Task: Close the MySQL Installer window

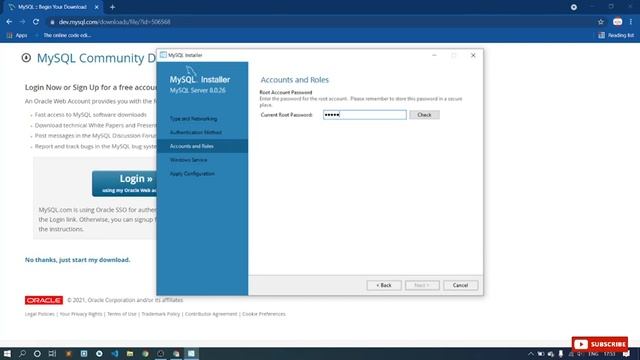Action: point(473,55)
